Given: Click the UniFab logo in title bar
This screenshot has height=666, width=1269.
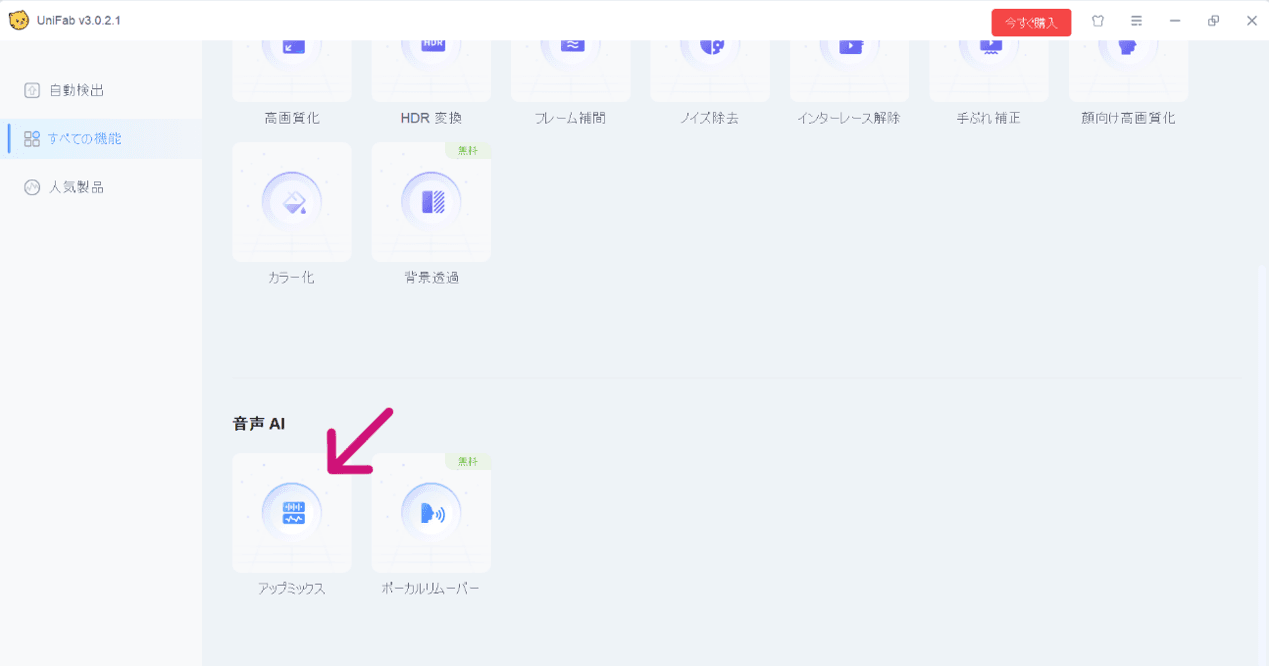Looking at the screenshot, I should tap(19, 21).
